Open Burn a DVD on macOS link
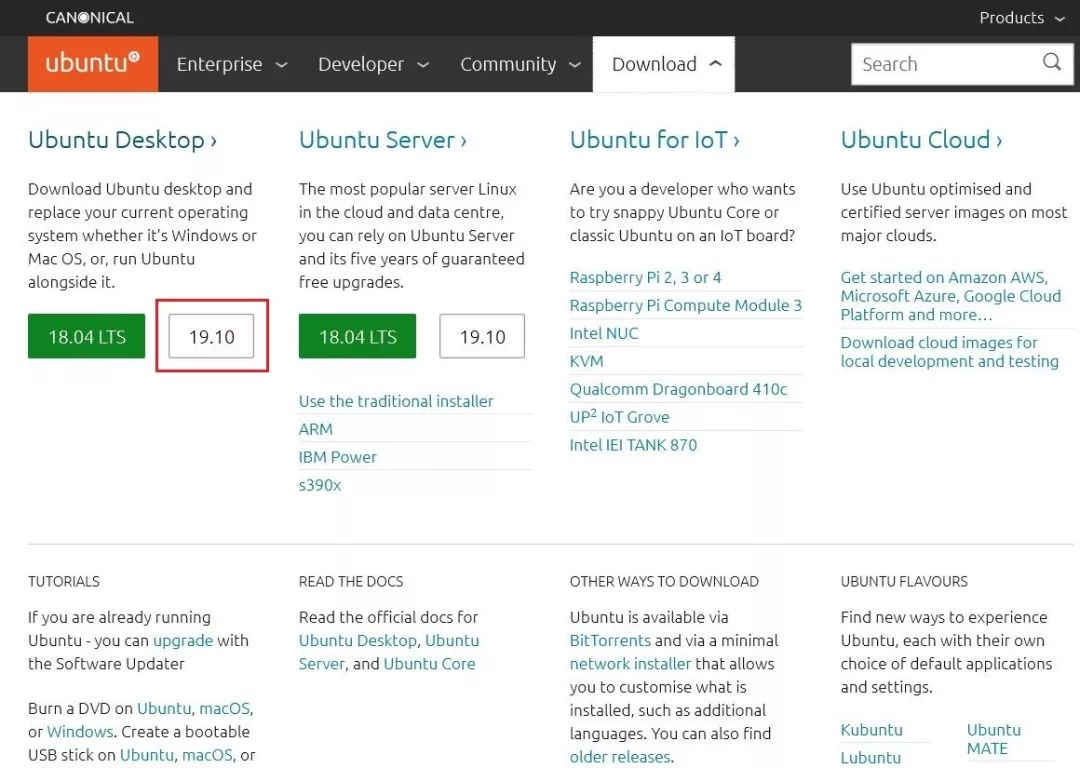 225,708
